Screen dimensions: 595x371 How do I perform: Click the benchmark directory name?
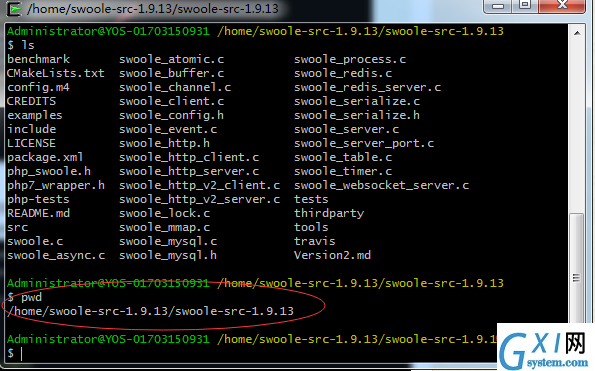(38, 59)
